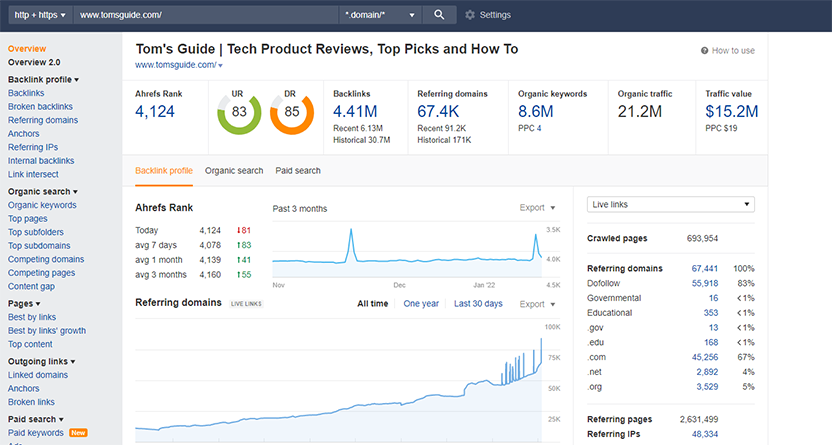The width and height of the screenshot is (832, 445).
Task: Collapse the Organic search sidebar section
Action: 43,191
